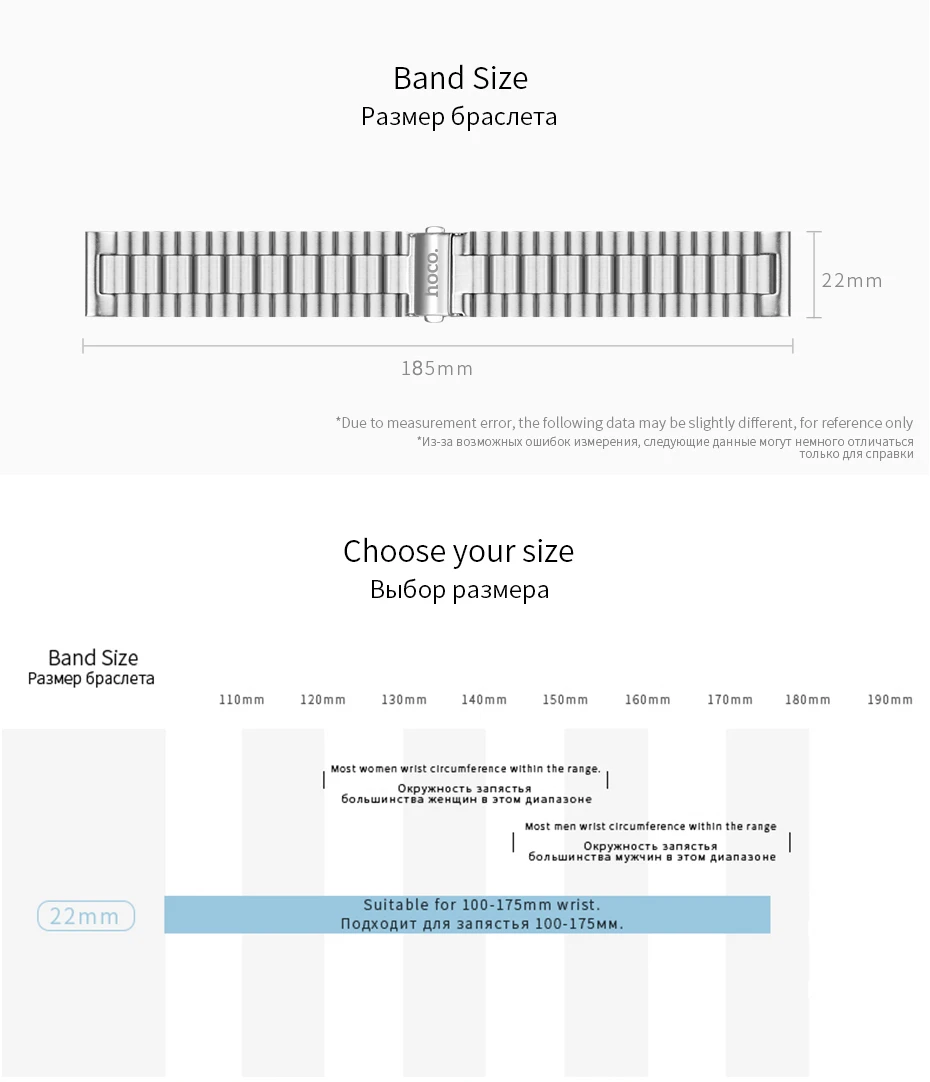The image size is (930, 1082).
Task: Click the 120mm scale label
Action: pyautogui.click(x=323, y=700)
